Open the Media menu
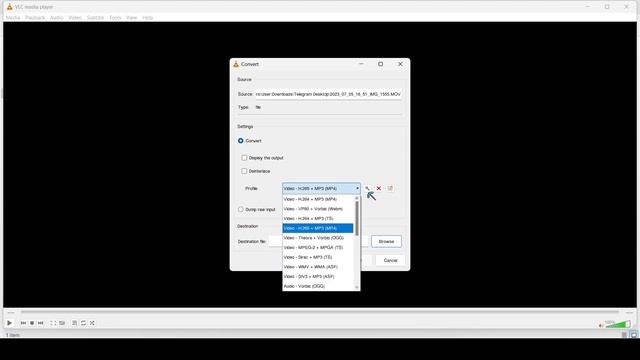640x360 pixels. pos(13,18)
